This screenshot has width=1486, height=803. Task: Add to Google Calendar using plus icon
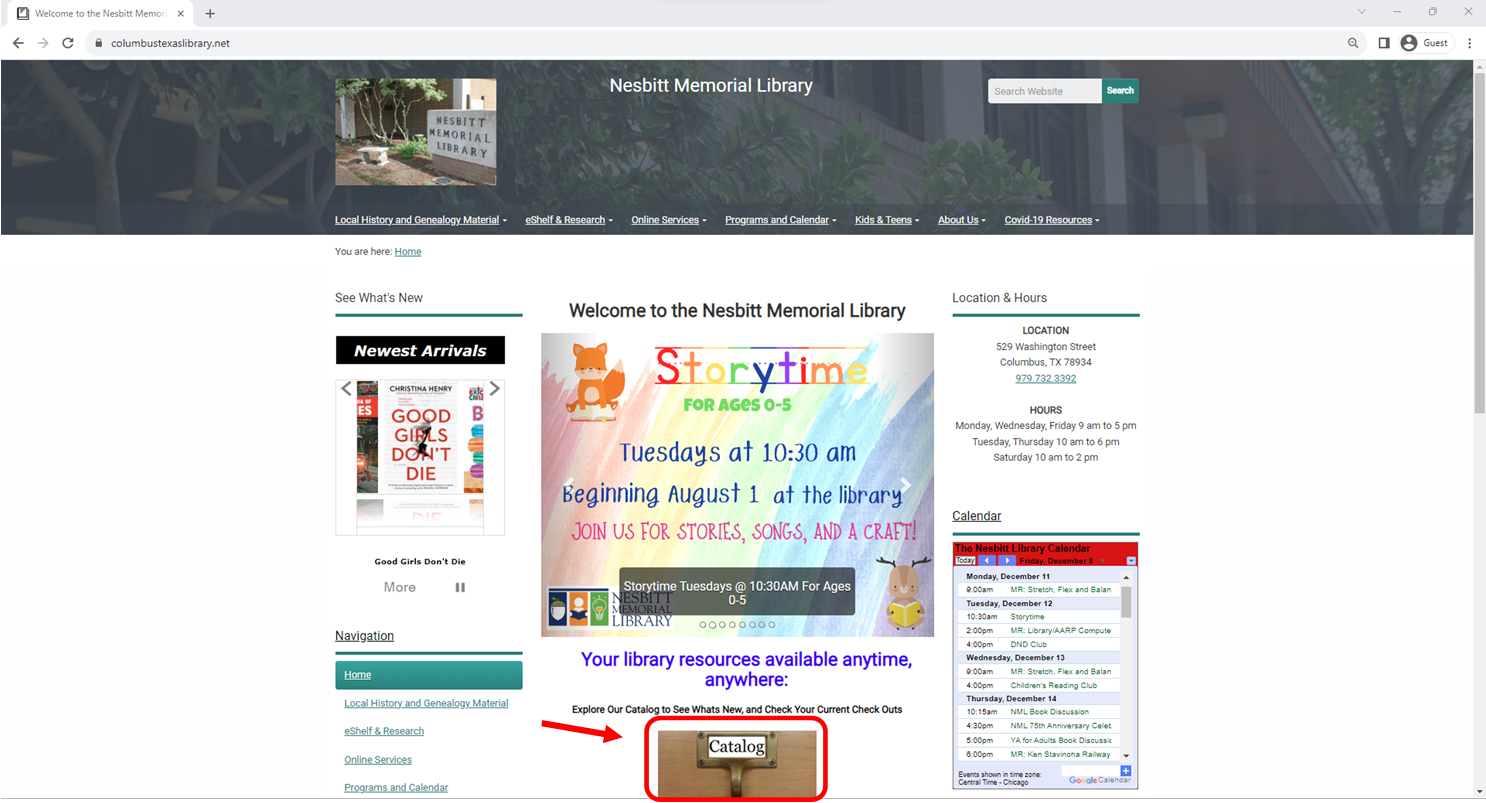tap(1126, 771)
